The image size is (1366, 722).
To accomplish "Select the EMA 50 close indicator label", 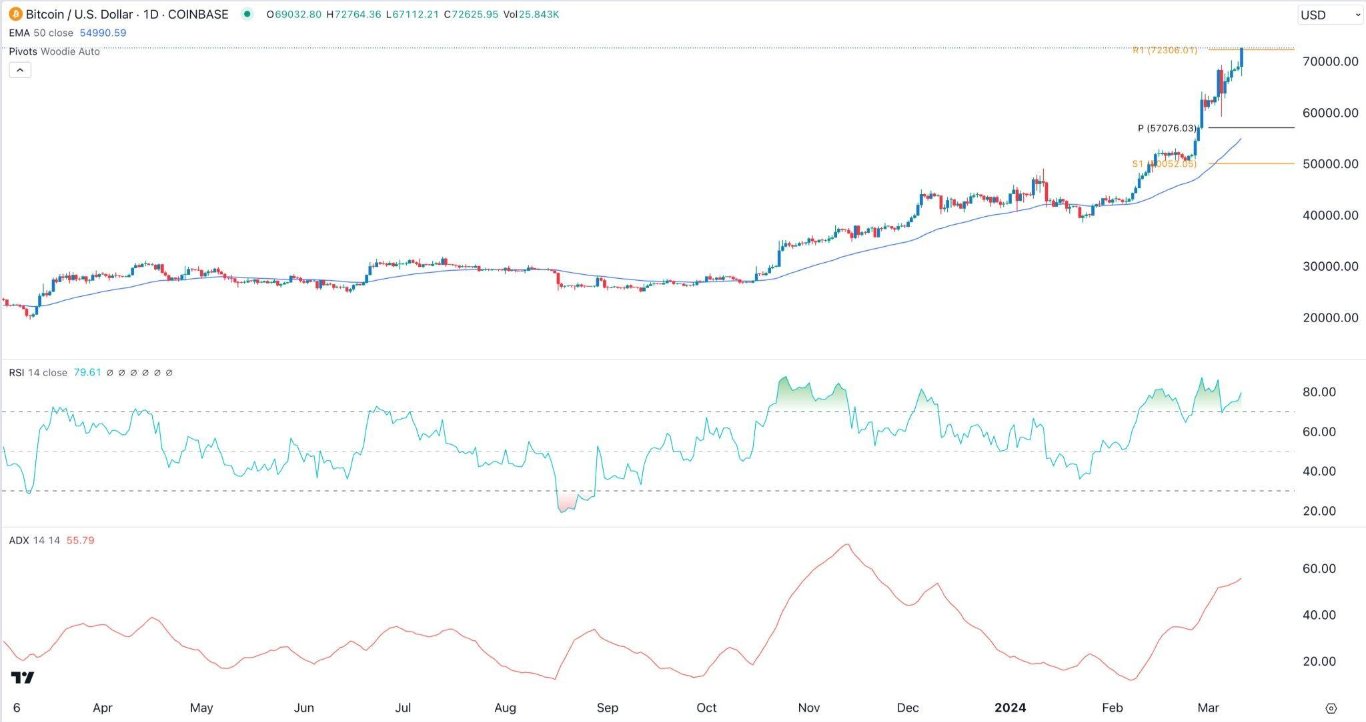I will pyautogui.click(x=41, y=33).
